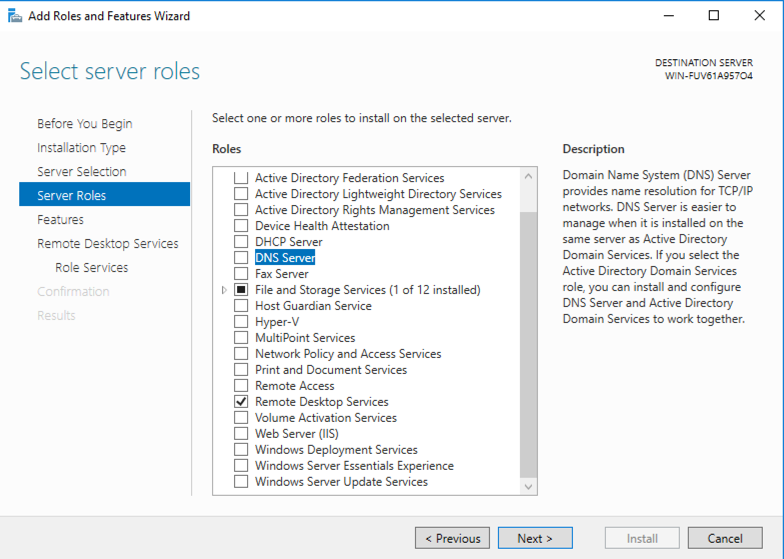Select the DHCP Server checkbox
This screenshot has height=559, width=784.
point(241,242)
